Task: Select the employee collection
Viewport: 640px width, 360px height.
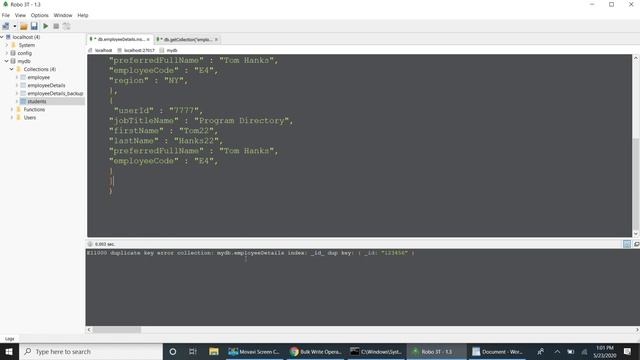Action: point(38,77)
